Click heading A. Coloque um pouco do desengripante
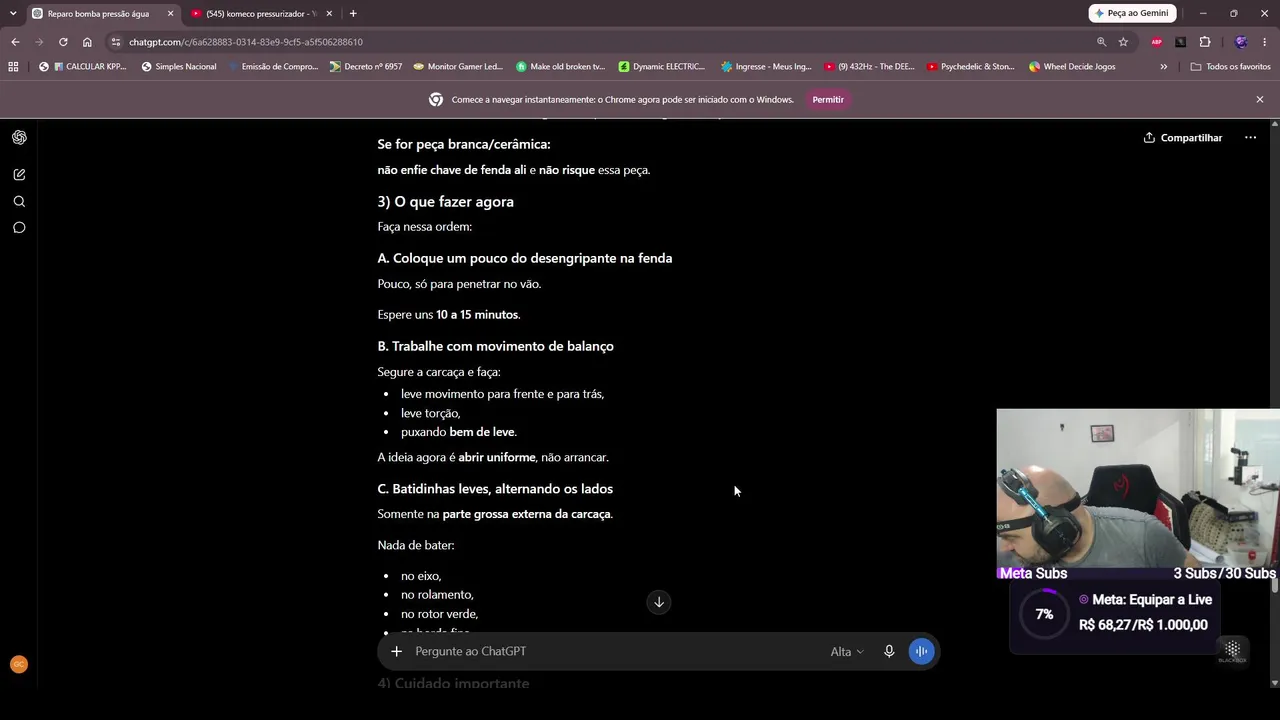The image size is (1280, 720). [524, 259]
